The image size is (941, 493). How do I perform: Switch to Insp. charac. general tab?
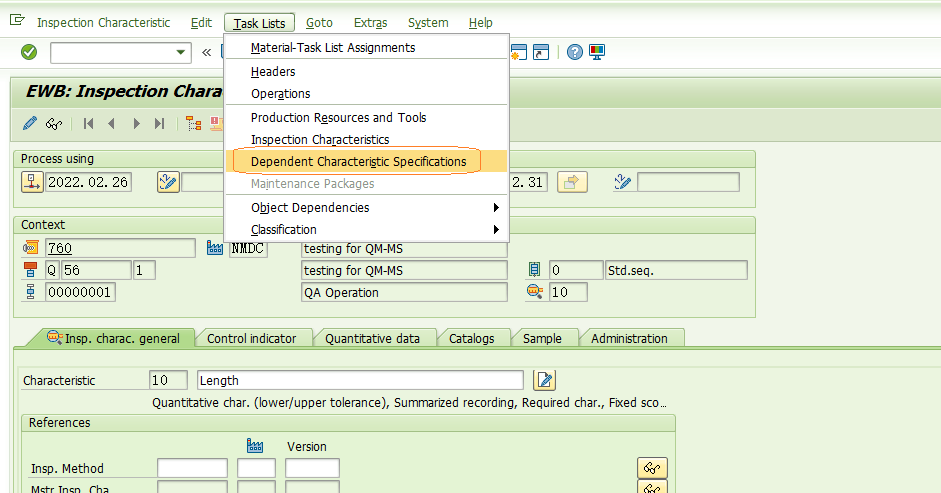pos(114,338)
